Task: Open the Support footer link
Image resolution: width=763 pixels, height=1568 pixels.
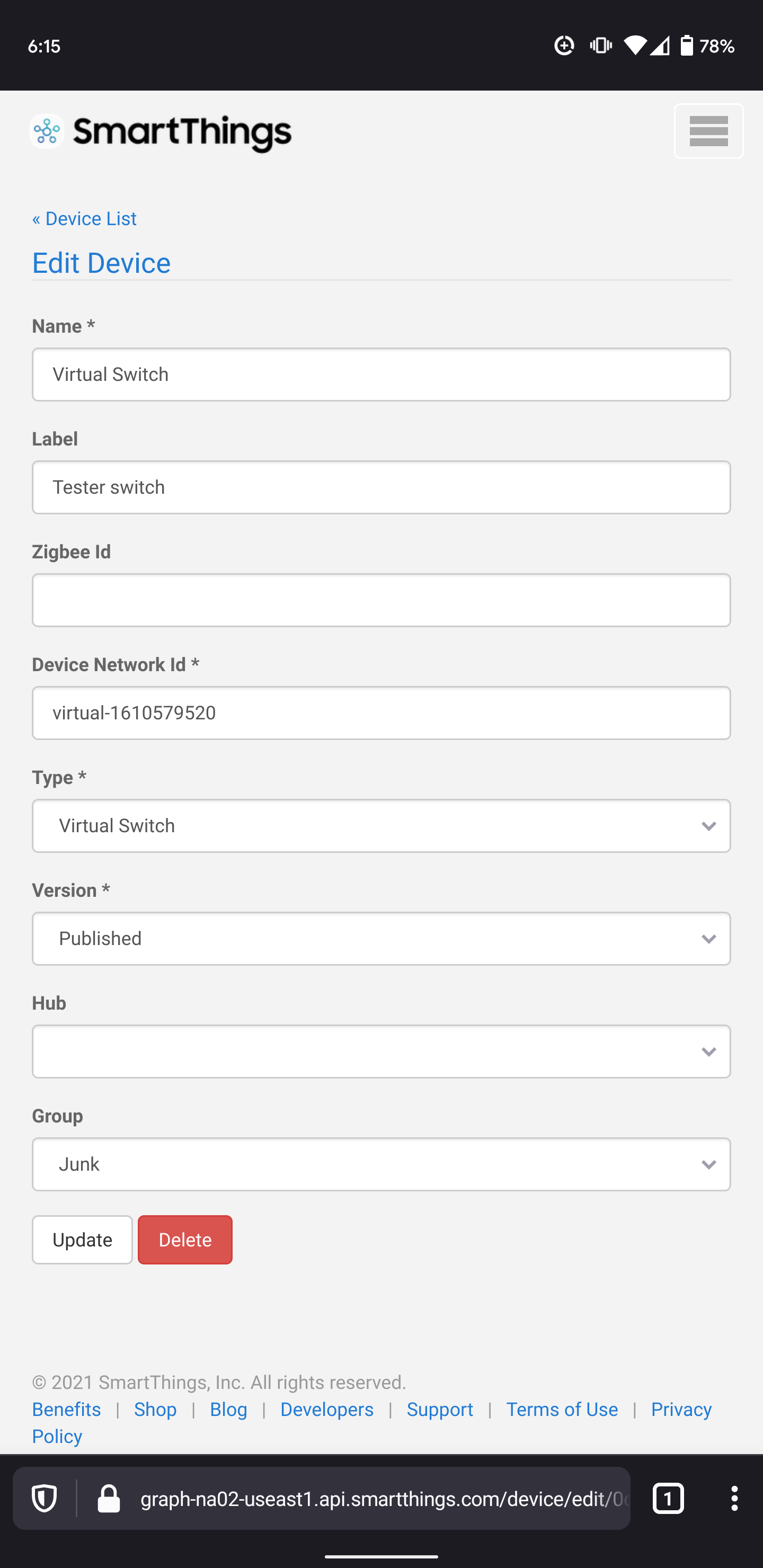Action: [x=440, y=1409]
